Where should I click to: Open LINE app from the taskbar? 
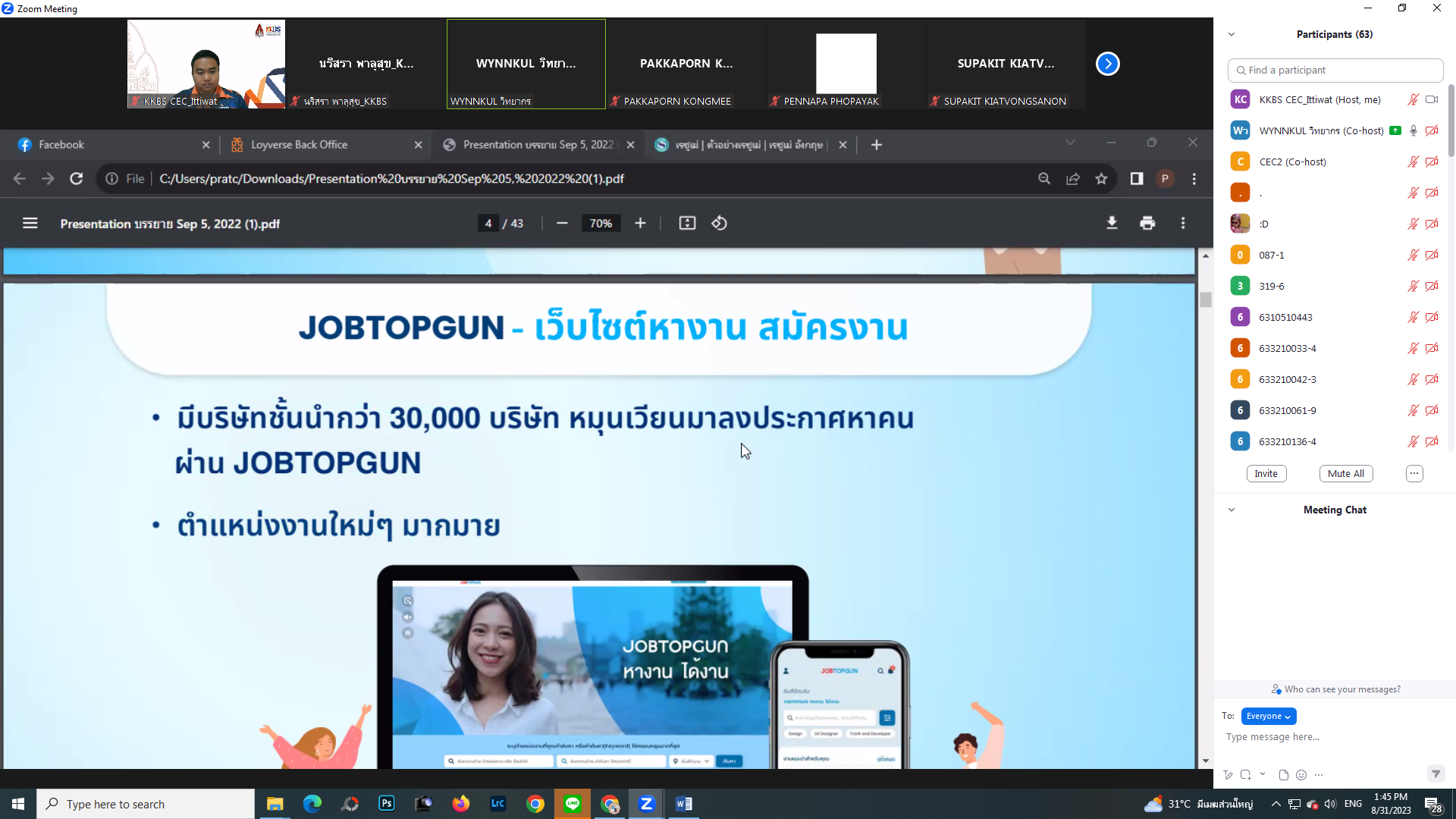573,804
